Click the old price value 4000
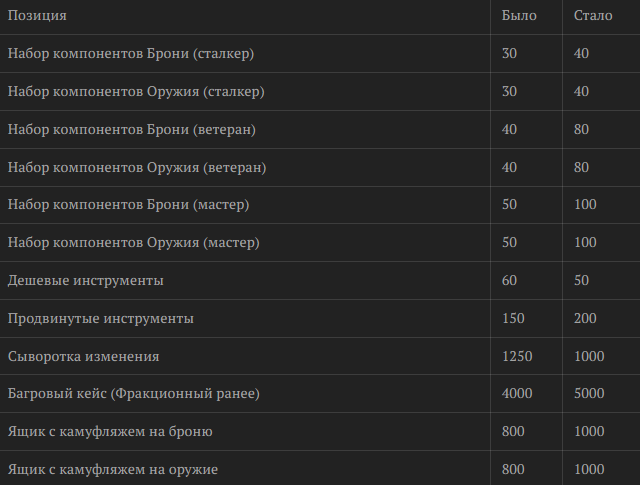 pos(517,394)
